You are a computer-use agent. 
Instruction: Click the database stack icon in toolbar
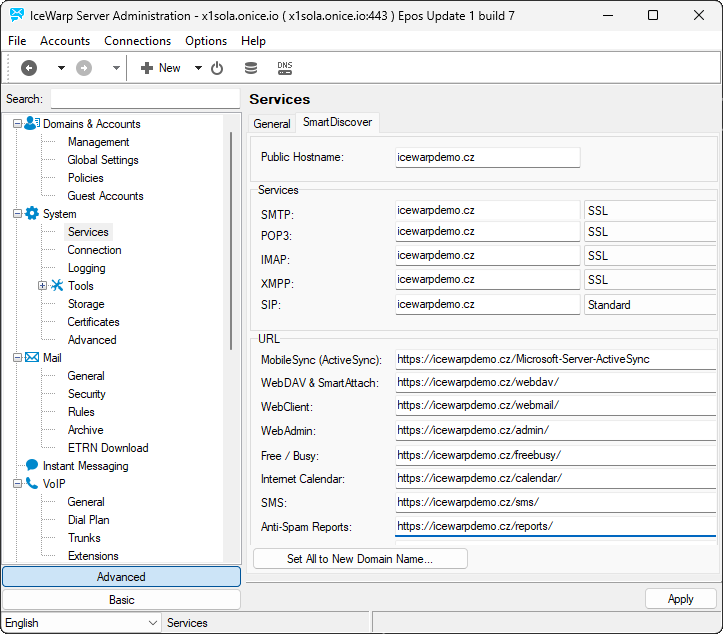pyautogui.click(x=251, y=68)
